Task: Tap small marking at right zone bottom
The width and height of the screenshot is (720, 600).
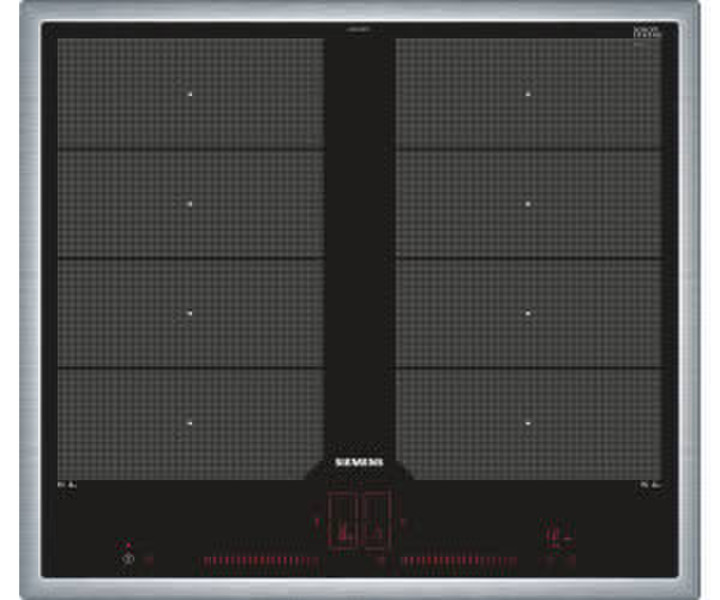Action: 649,485
